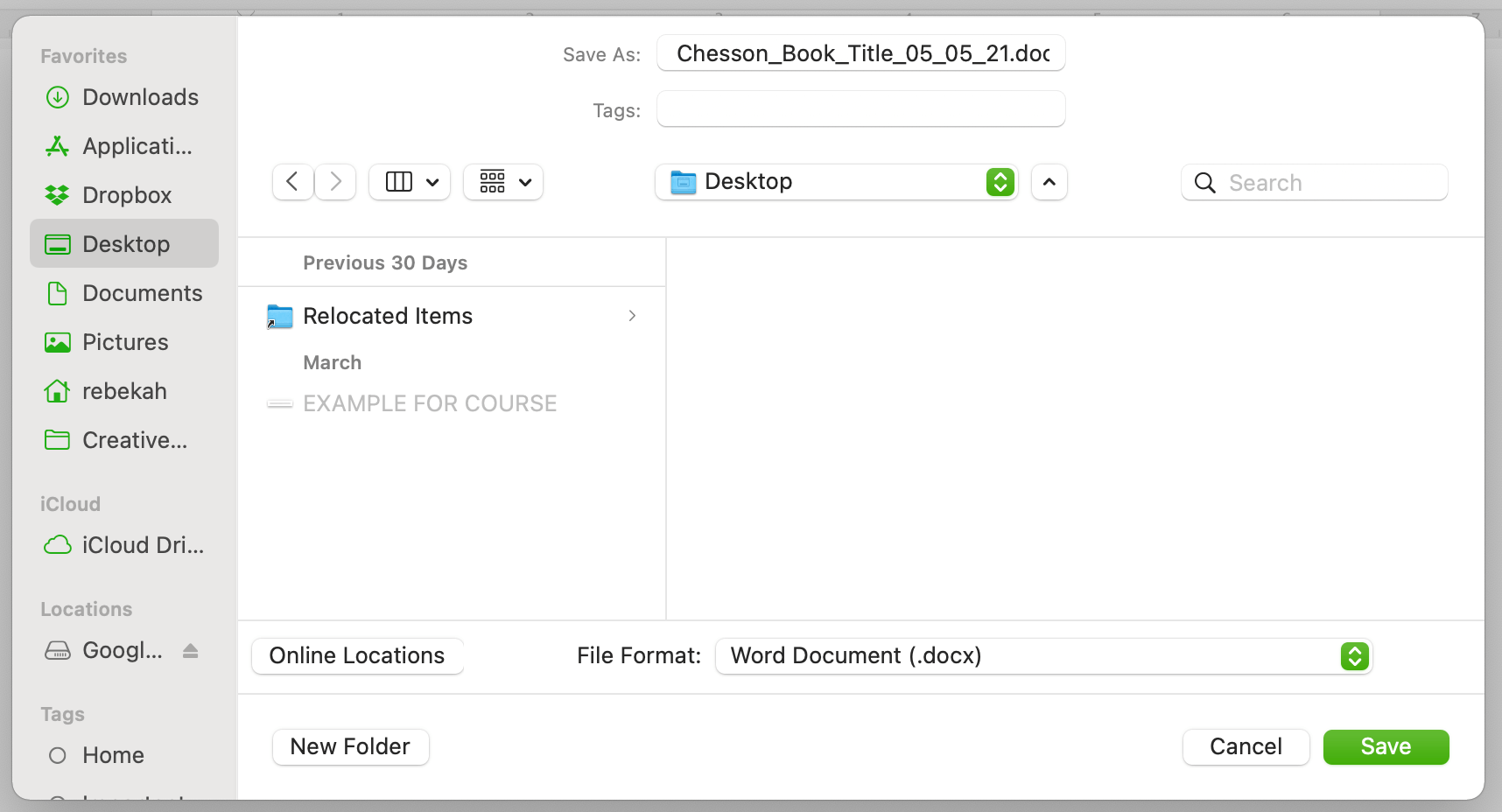Create a New Folder
This screenshot has height=812, width=1502.
click(350, 746)
